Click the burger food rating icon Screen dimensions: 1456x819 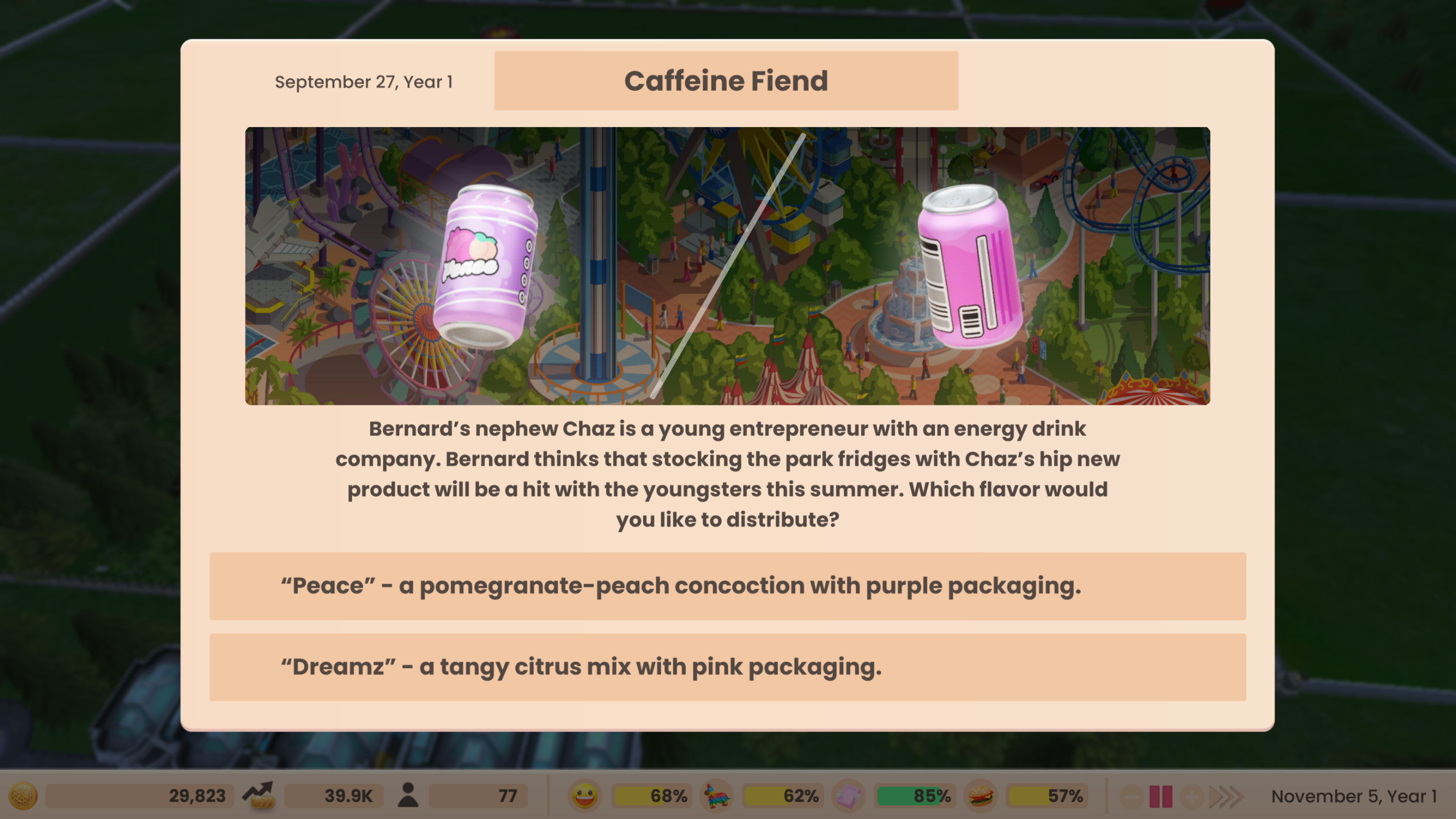point(981,796)
